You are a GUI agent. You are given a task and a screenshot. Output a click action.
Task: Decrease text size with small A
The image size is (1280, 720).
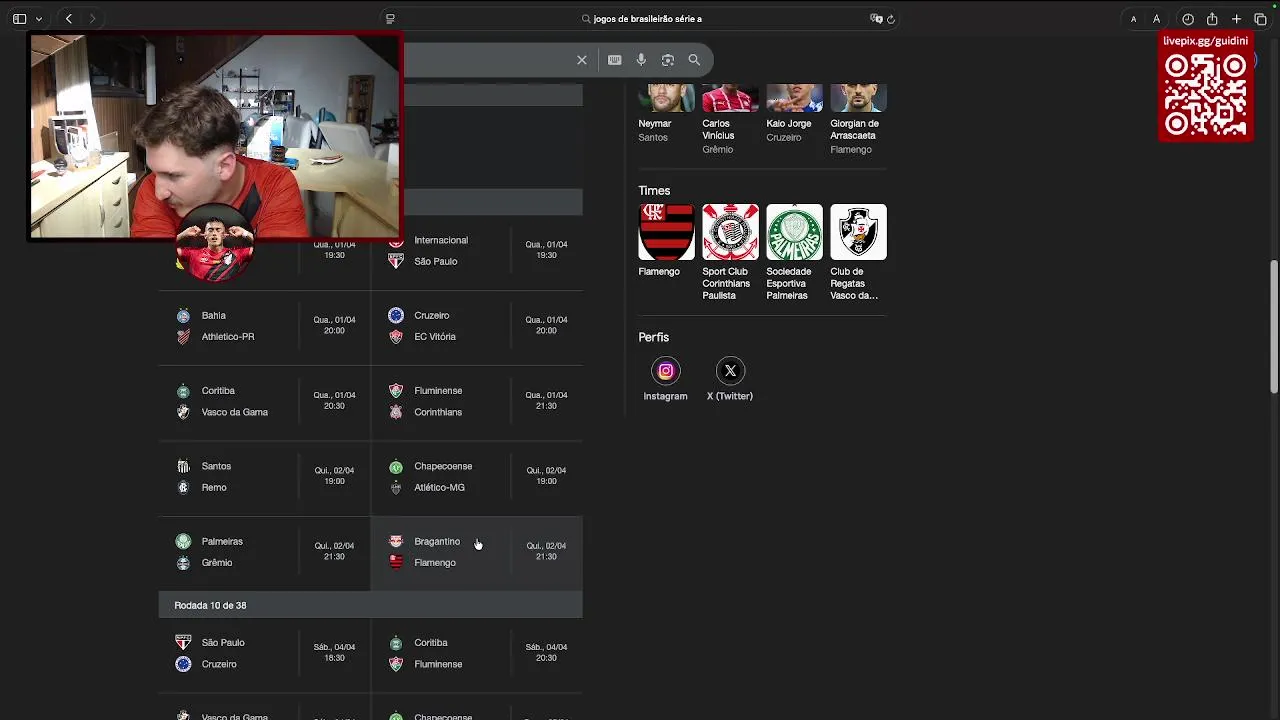1133,19
